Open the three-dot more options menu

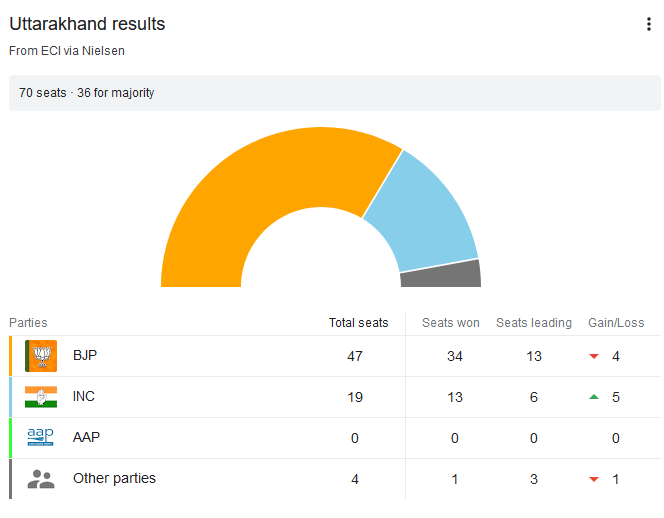(648, 25)
